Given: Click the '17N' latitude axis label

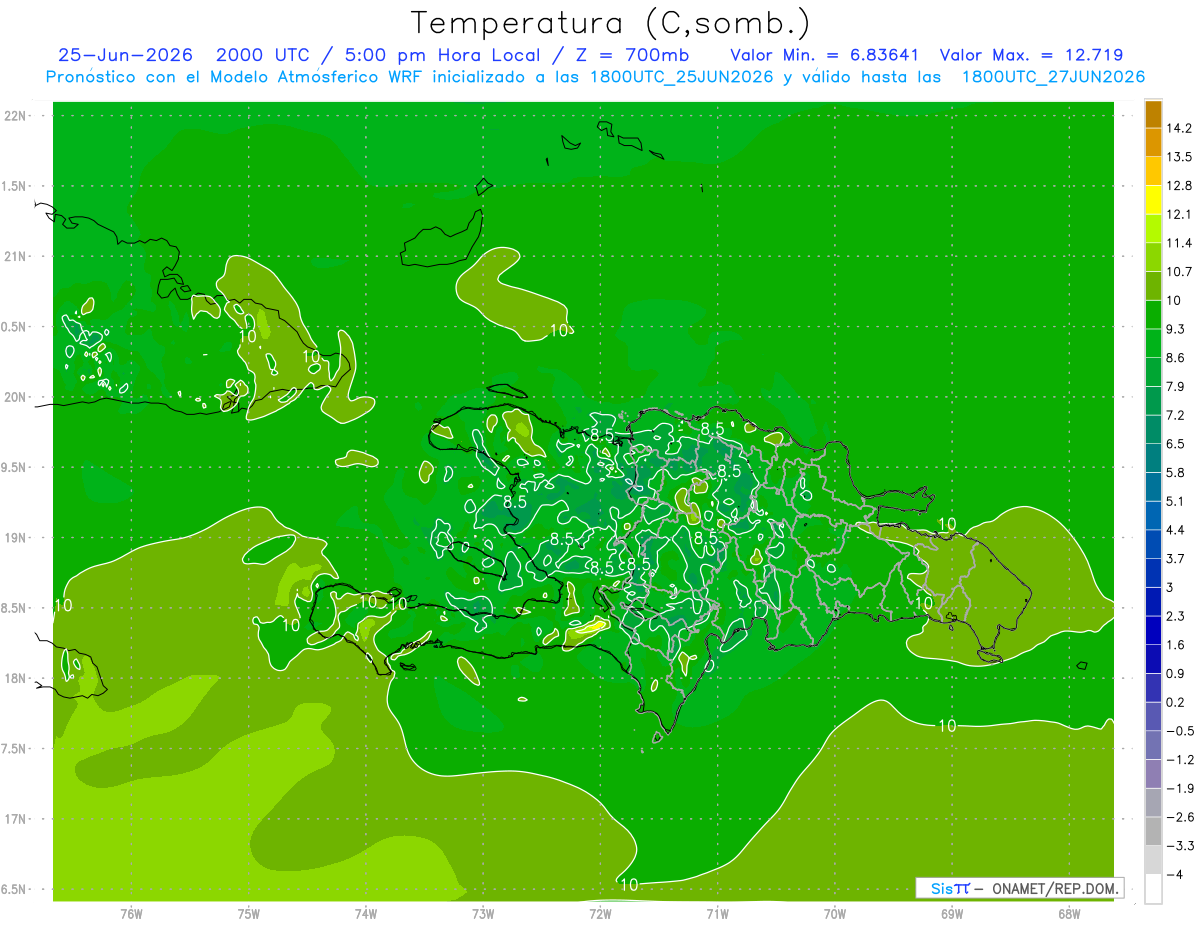Looking at the screenshot, I should click(17, 819).
